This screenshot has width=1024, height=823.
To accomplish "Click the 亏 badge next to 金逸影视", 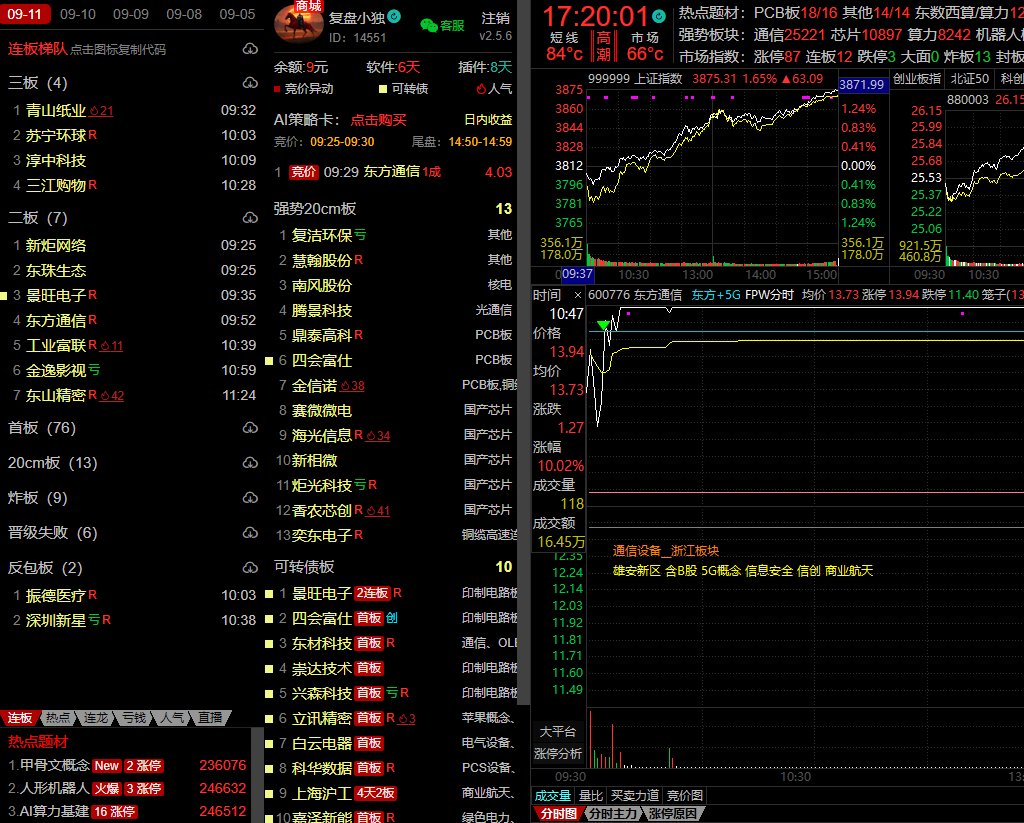I will click(x=94, y=370).
